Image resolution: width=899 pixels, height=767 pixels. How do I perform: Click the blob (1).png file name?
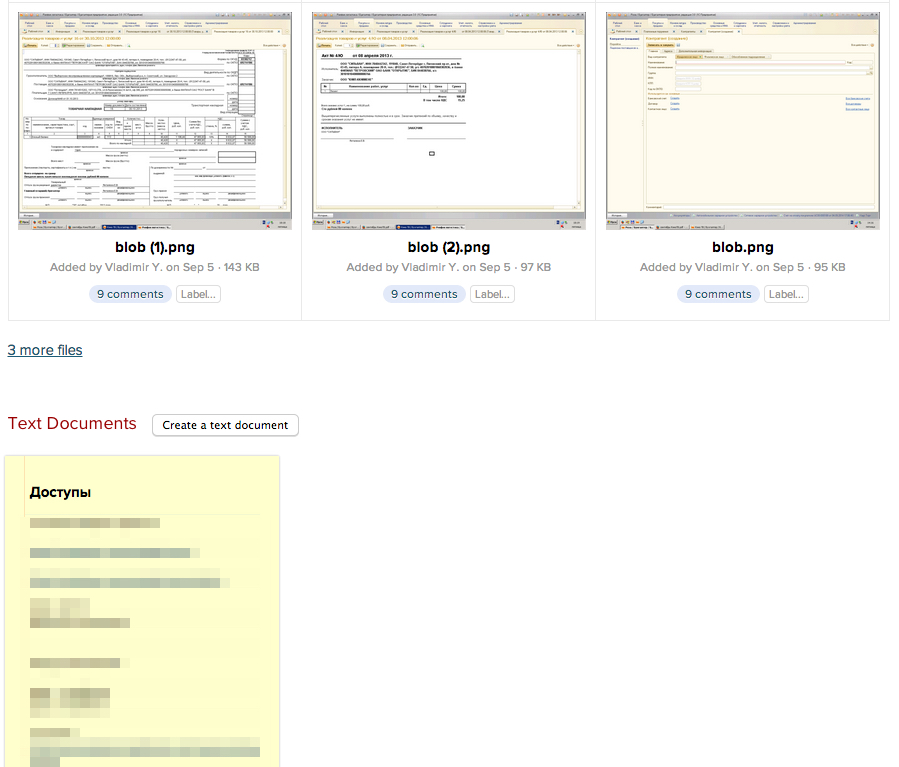[155, 247]
